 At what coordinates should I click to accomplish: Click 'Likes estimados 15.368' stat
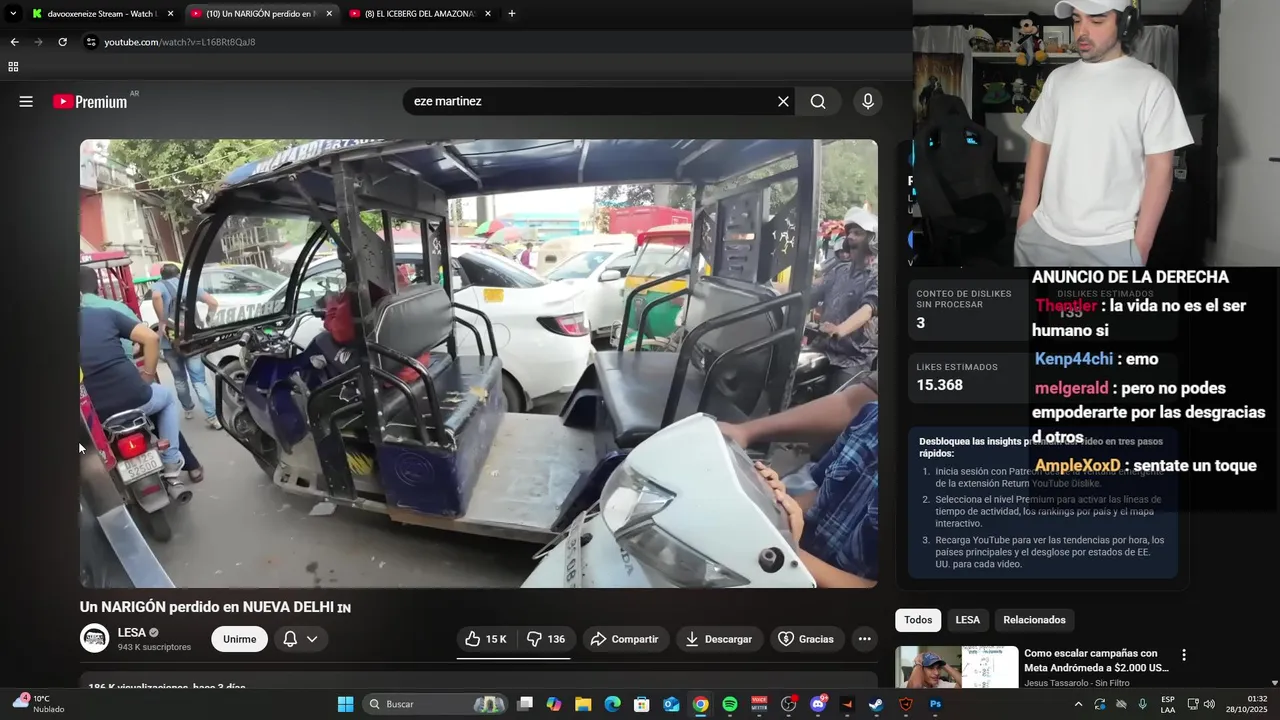click(970, 376)
